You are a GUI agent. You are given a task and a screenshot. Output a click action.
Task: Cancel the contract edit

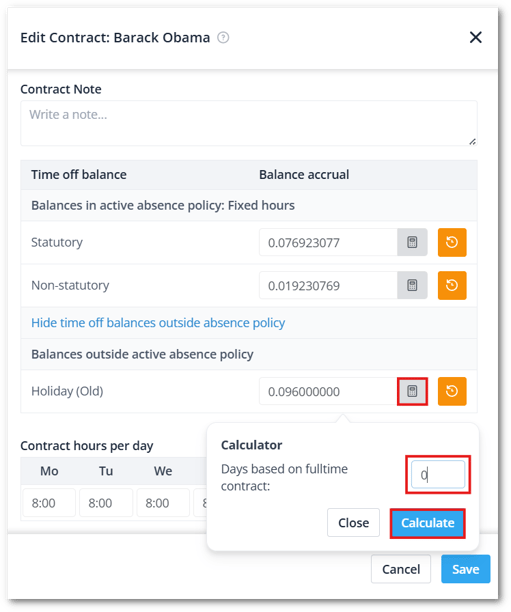401,569
